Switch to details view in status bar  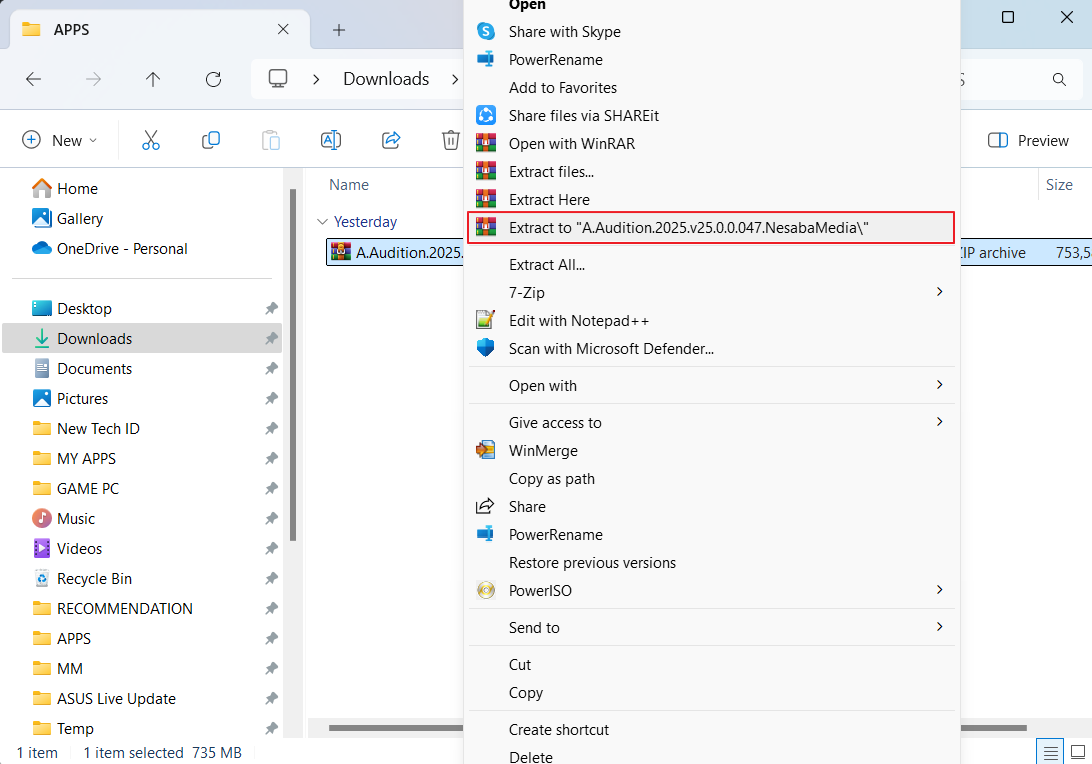pos(1051,752)
